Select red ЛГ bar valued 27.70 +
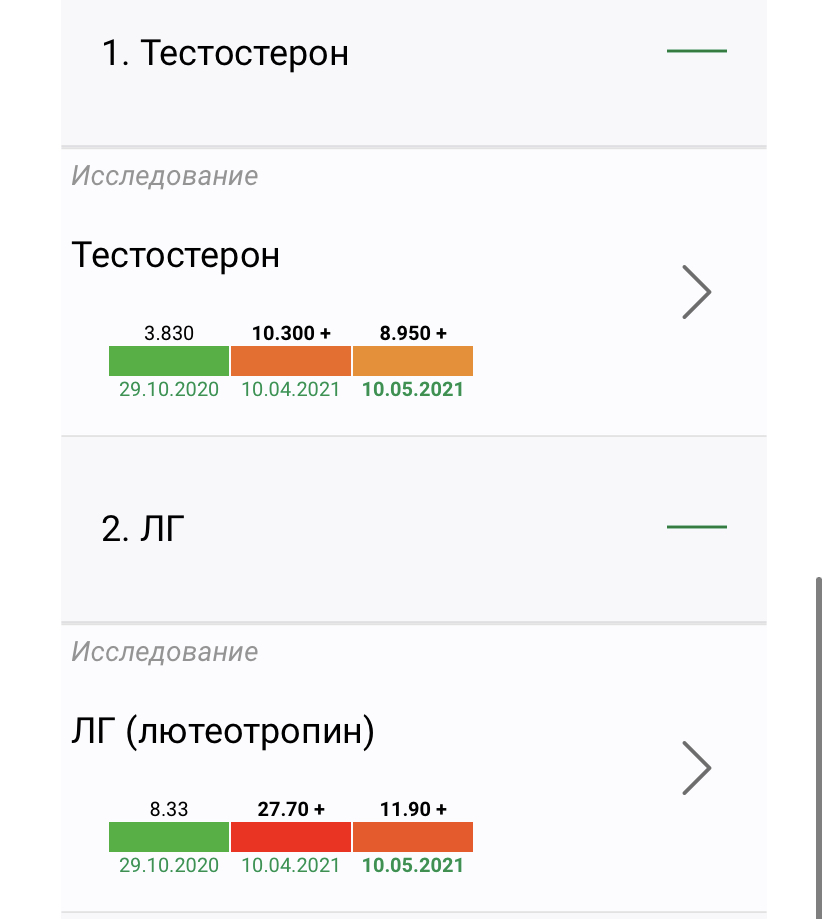Image resolution: width=828 pixels, height=919 pixels. [291, 836]
